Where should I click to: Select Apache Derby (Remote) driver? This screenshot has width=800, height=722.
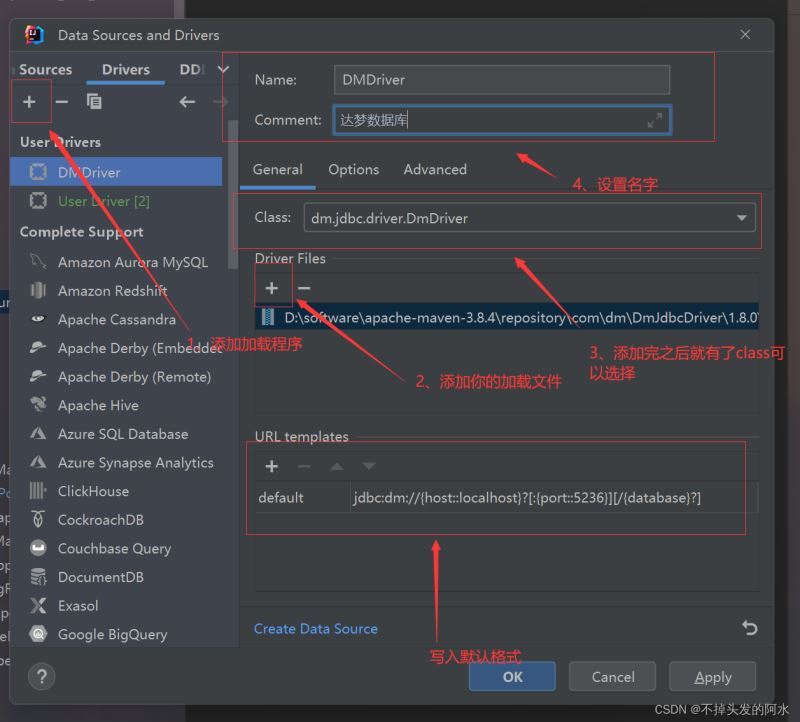pyautogui.click(x=116, y=377)
